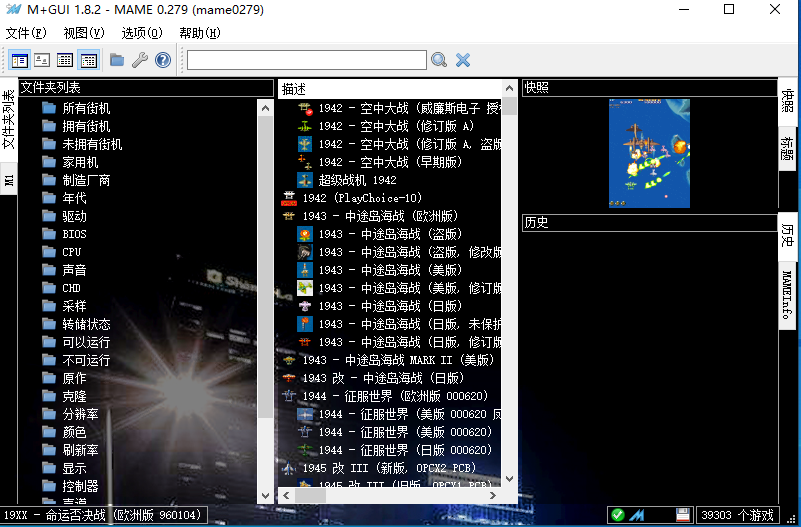
Task: Open the 文件(F) menu
Action: point(26,33)
